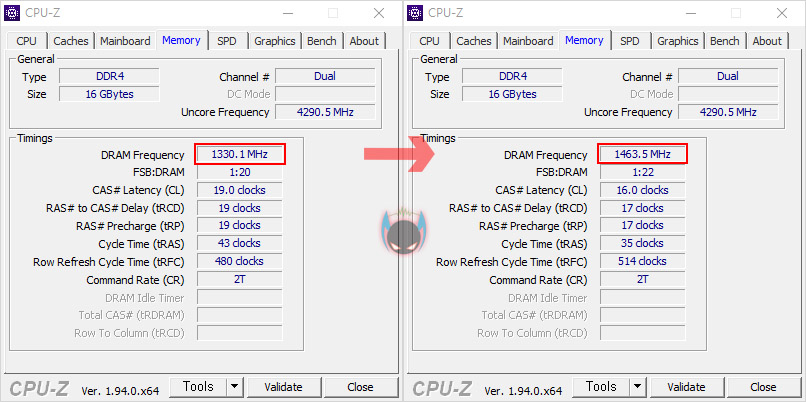Expand the Tools dropdown arrow in left window
This screenshot has height=402, width=806.
click(x=235, y=387)
